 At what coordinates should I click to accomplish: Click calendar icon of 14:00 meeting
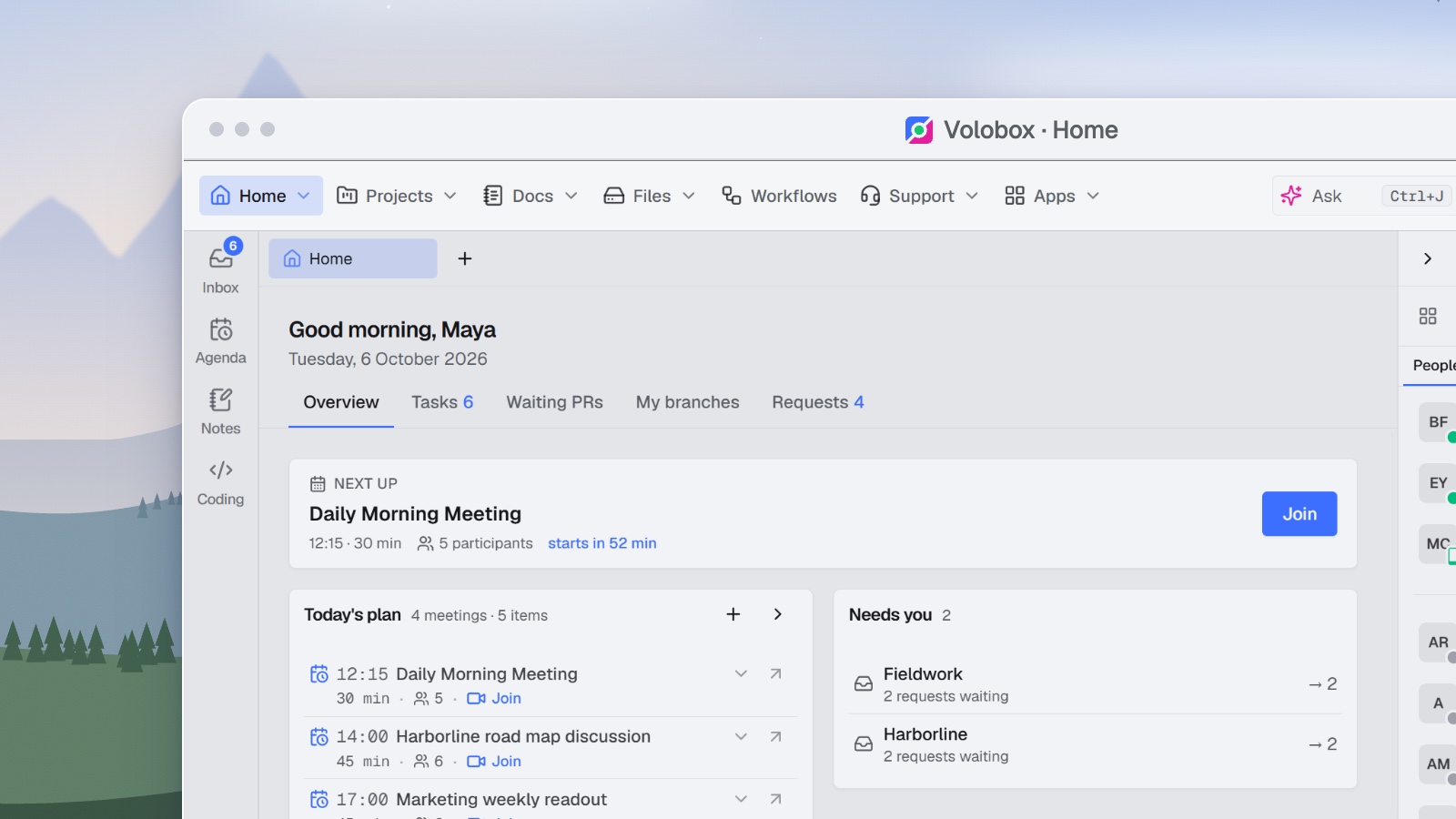(319, 737)
